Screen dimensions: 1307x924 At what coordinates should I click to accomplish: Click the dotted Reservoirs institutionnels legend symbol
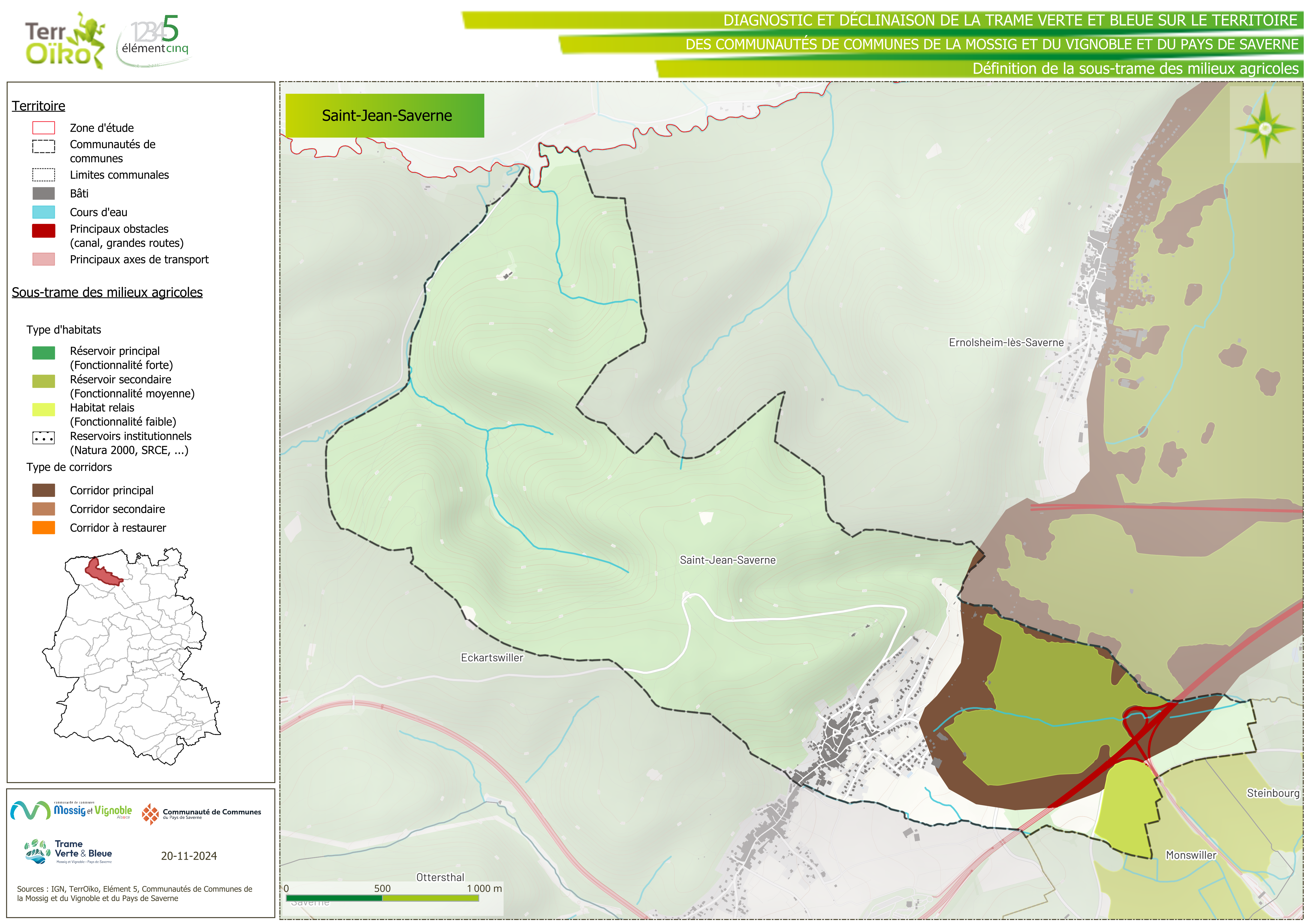[x=43, y=438]
